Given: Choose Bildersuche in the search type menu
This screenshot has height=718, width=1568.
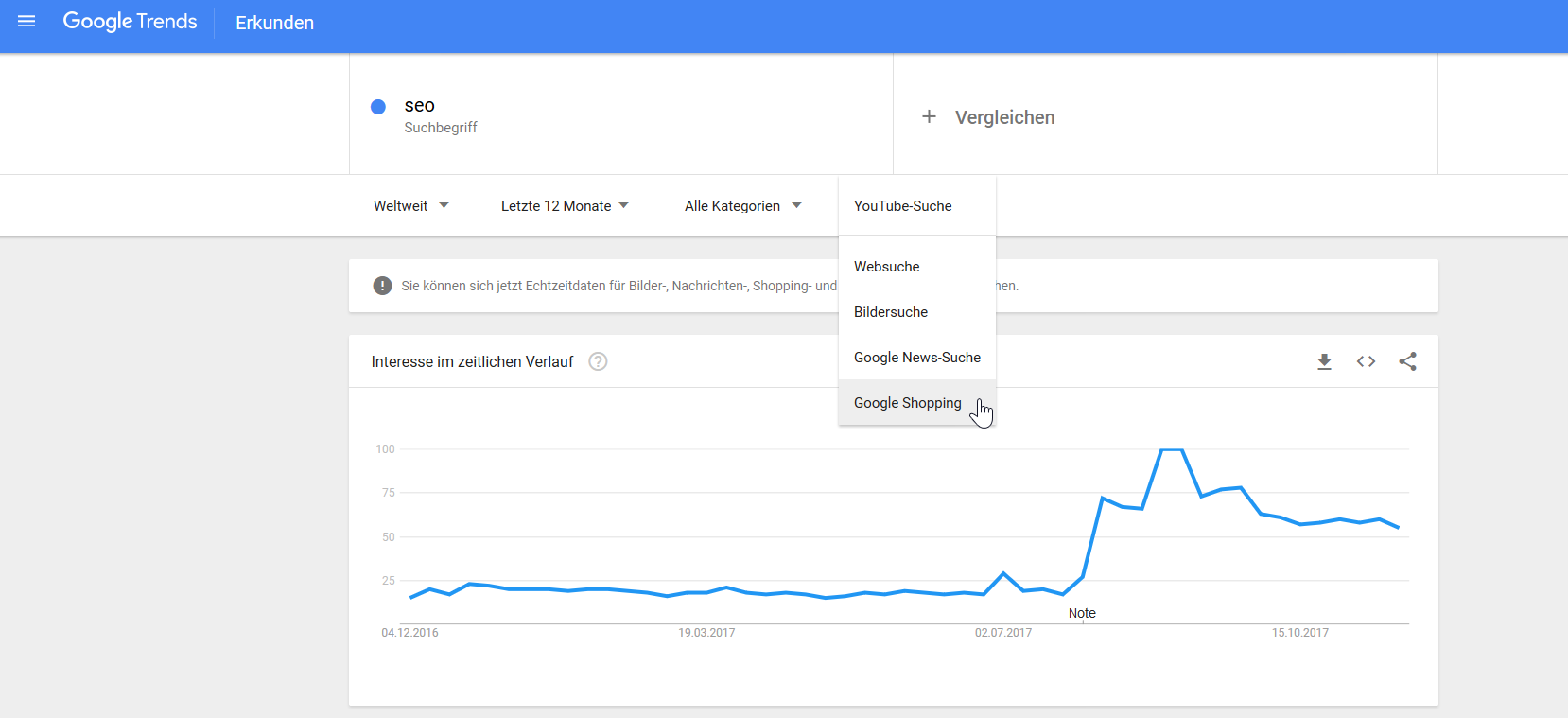Looking at the screenshot, I should pos(890,311).
